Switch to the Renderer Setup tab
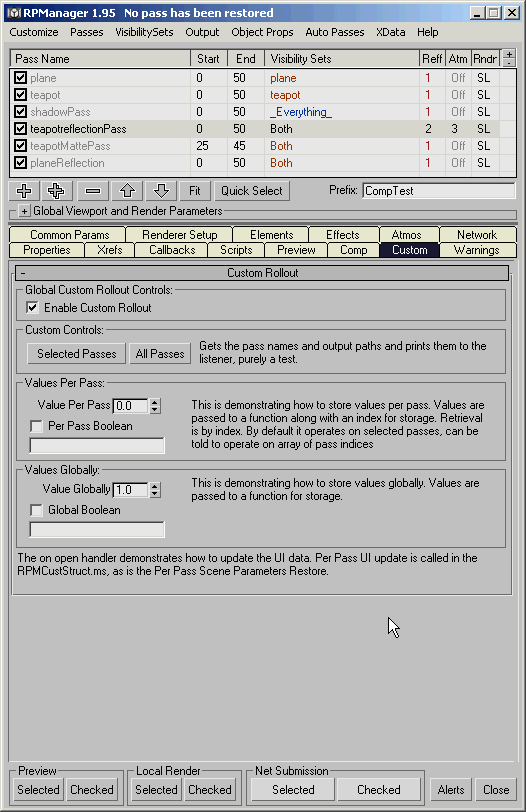Image resolution: width=526 pixels, height=812 pixels. click(180, 235)
